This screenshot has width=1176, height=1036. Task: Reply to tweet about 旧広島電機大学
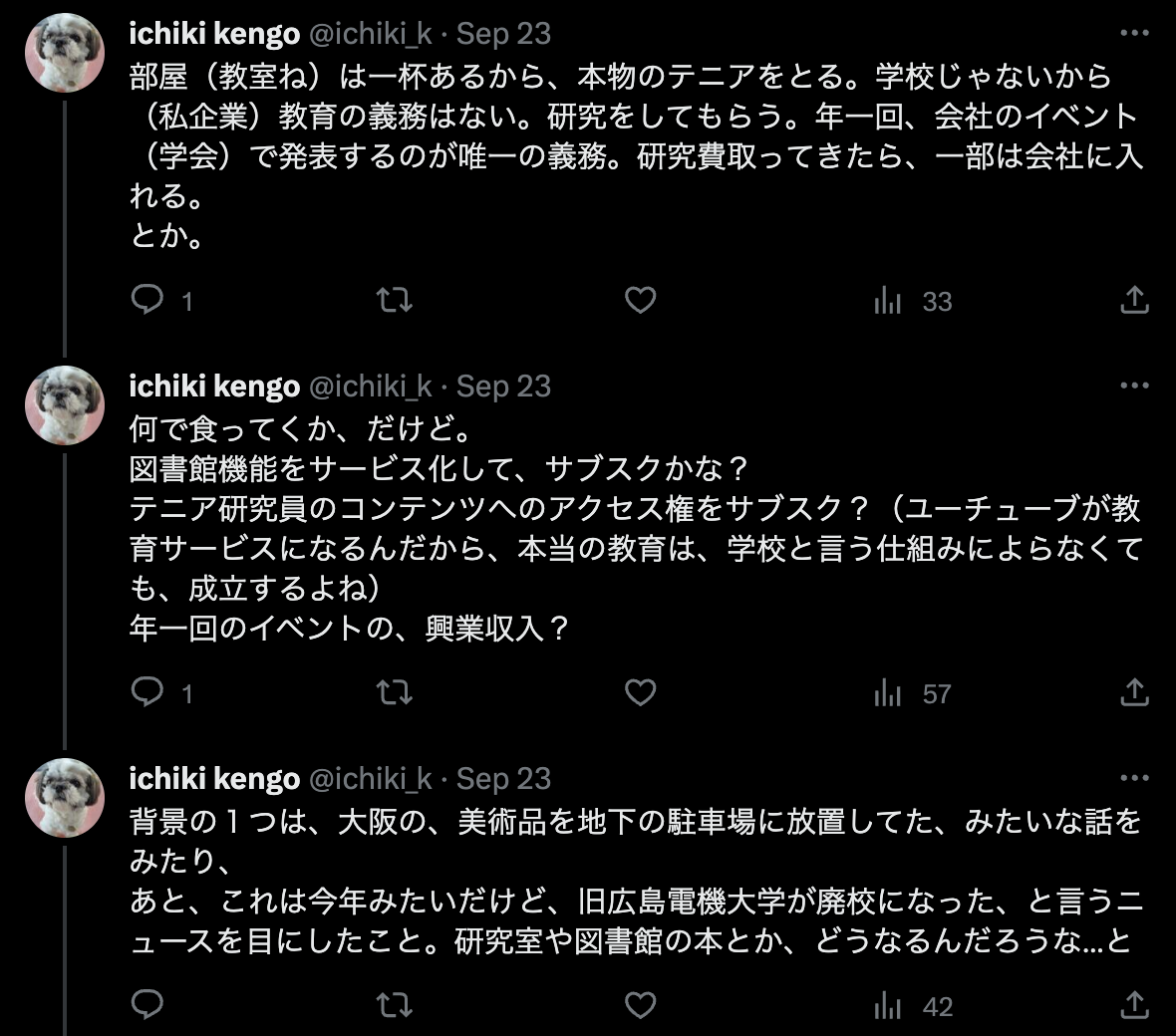(147, 1004)
